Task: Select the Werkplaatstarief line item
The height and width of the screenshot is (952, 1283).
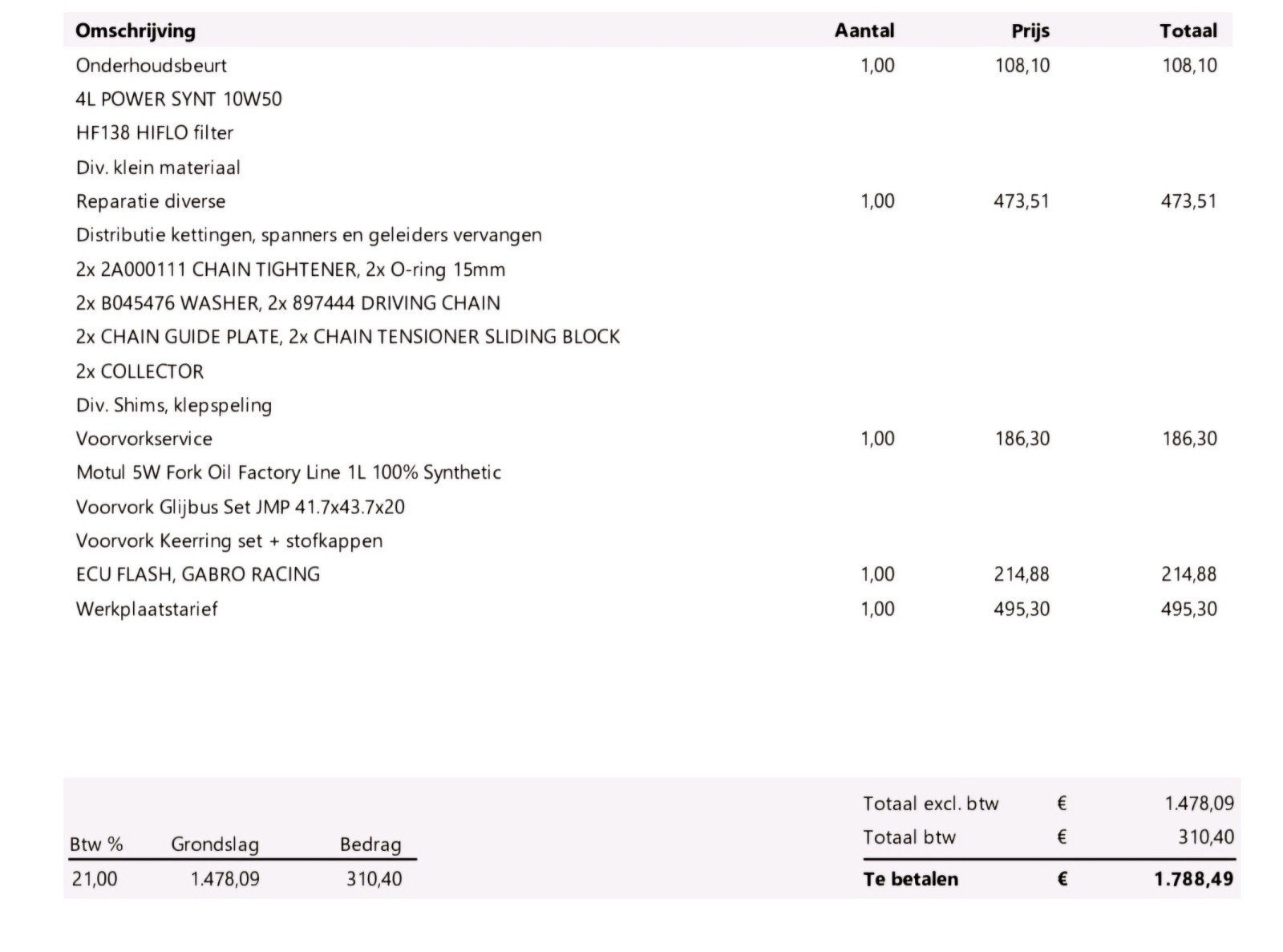Action: (646, 609)
